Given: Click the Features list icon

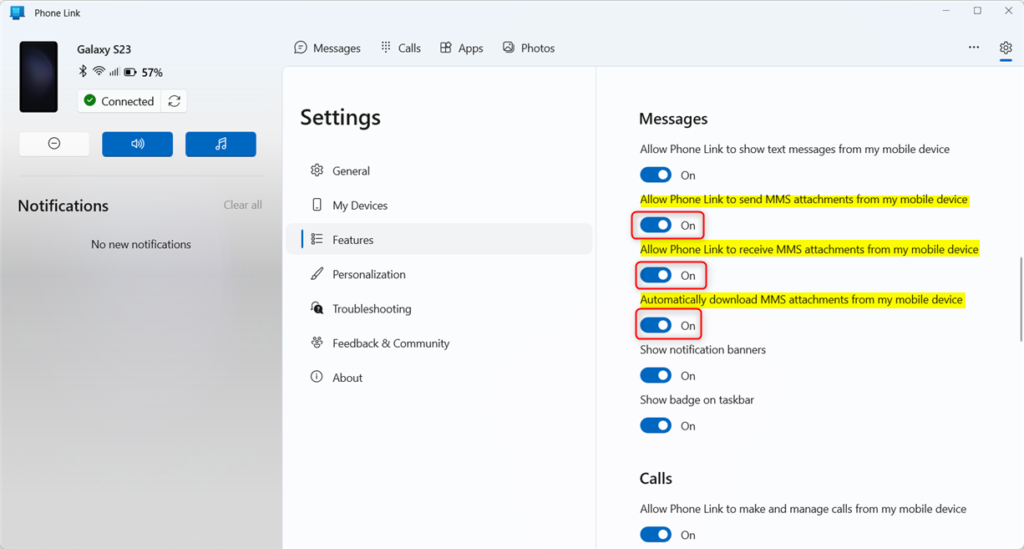Looking at the screenshot, I should point(317,239).
